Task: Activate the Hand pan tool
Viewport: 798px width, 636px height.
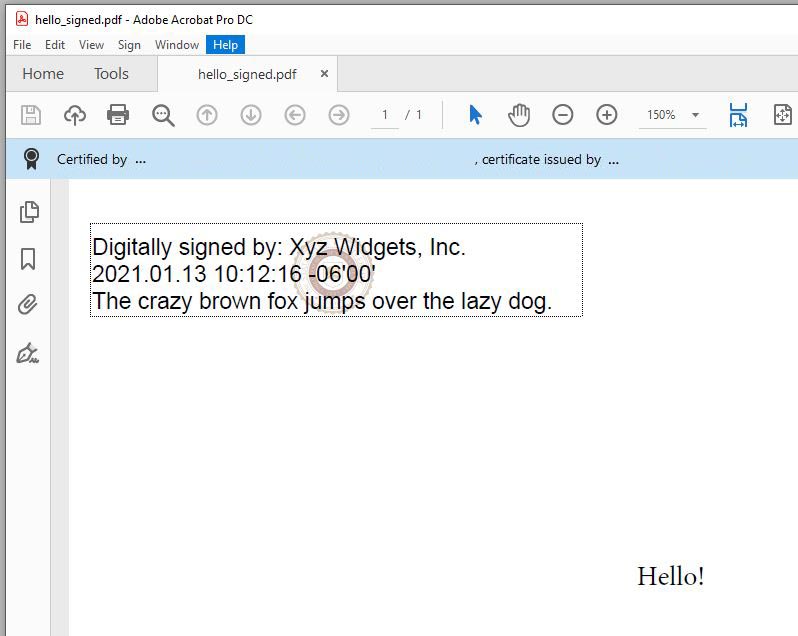Action: [x=518, y=115]
